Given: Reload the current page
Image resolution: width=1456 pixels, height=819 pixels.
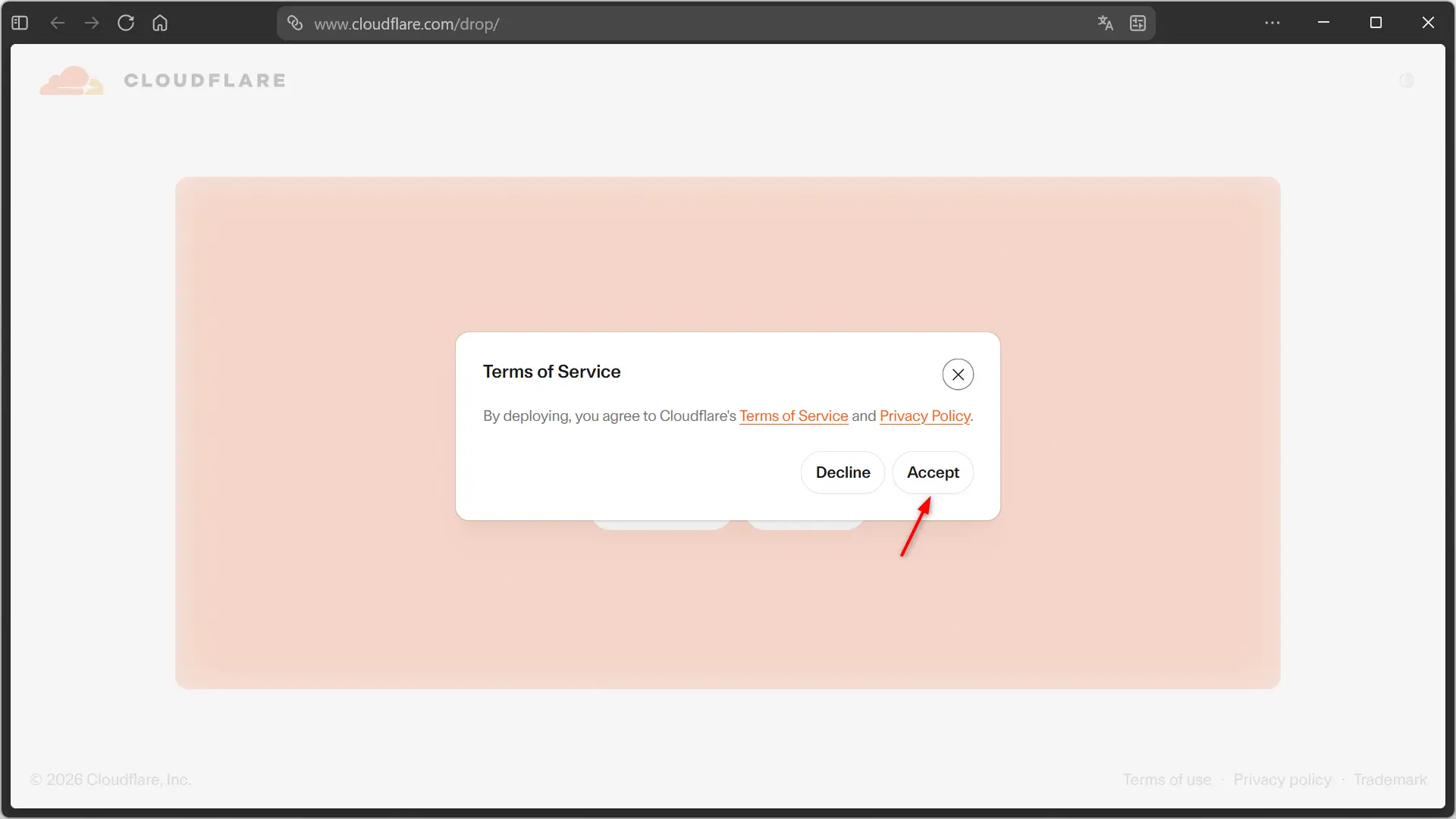Looking at the screenshot, I should [x=126, y=23].
